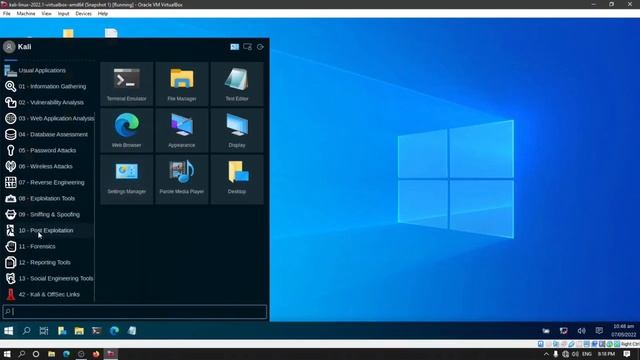Open file manager icon on Kali panel
The image size is (640, 360).
coord(79,331)
